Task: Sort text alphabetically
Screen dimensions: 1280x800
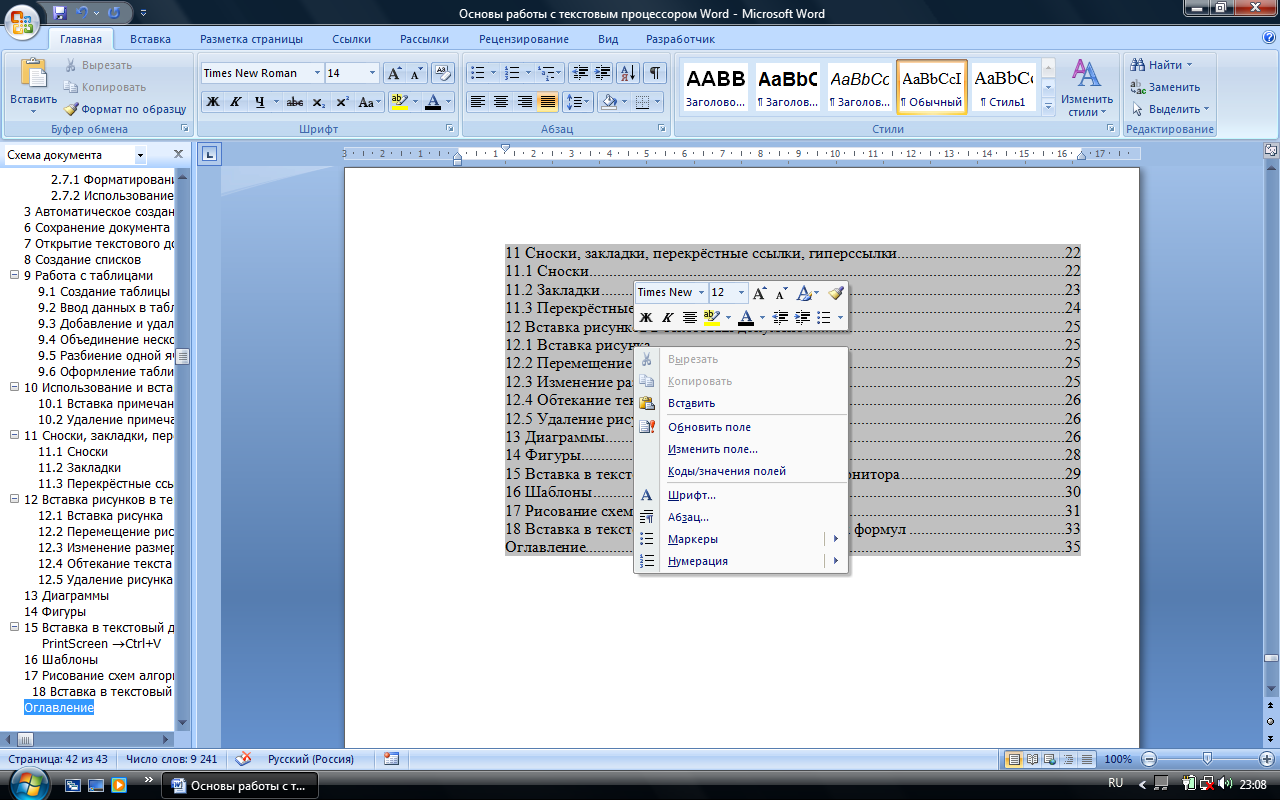Action: click(x=628, y=73)
